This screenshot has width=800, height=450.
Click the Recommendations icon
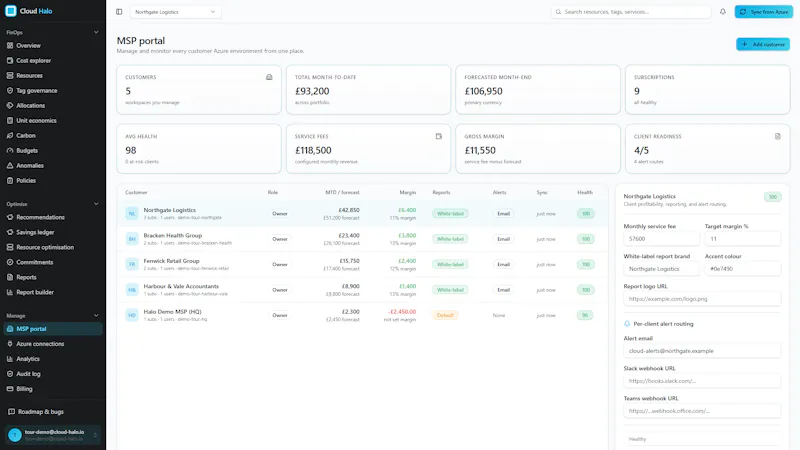click(10, 217)
